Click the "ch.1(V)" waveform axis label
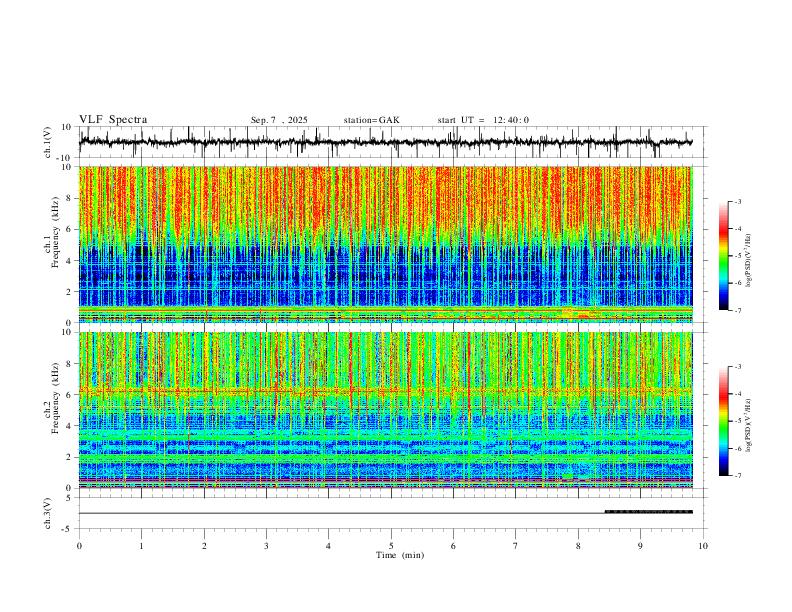 48,142
